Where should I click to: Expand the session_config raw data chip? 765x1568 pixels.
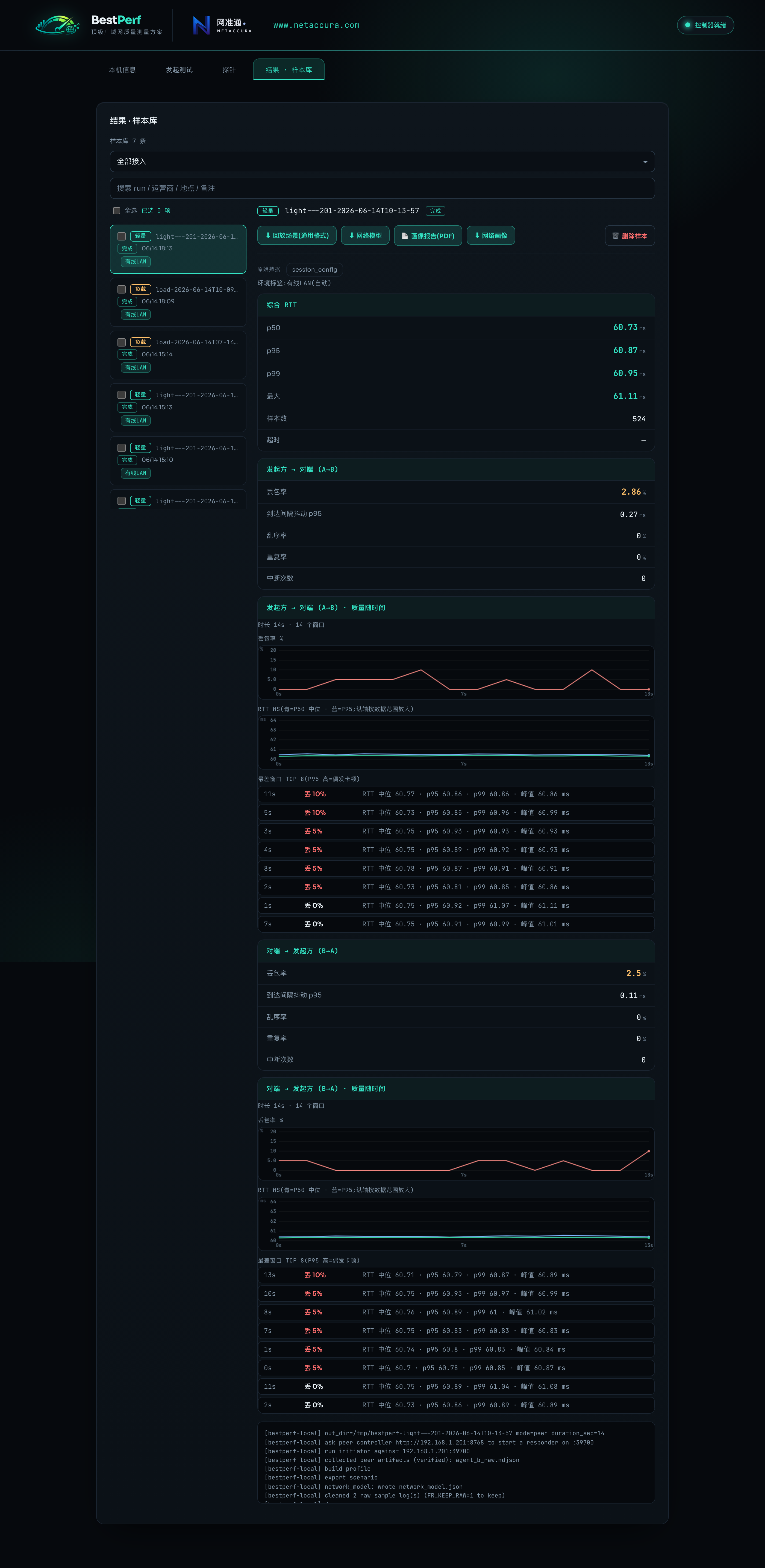tap(315, 270)
